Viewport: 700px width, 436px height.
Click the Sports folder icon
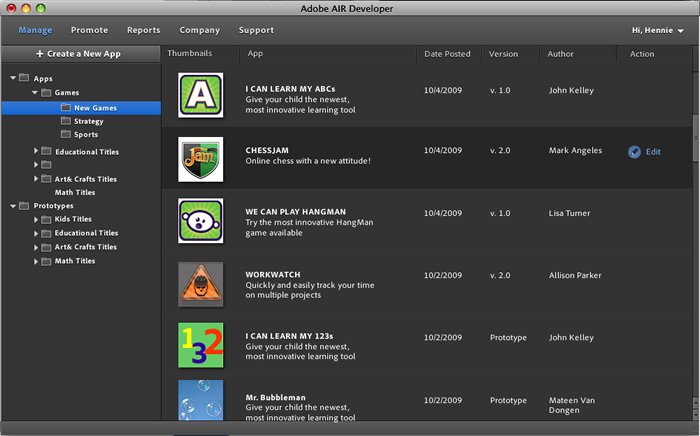pyautogui.click(x=66, y=134)
